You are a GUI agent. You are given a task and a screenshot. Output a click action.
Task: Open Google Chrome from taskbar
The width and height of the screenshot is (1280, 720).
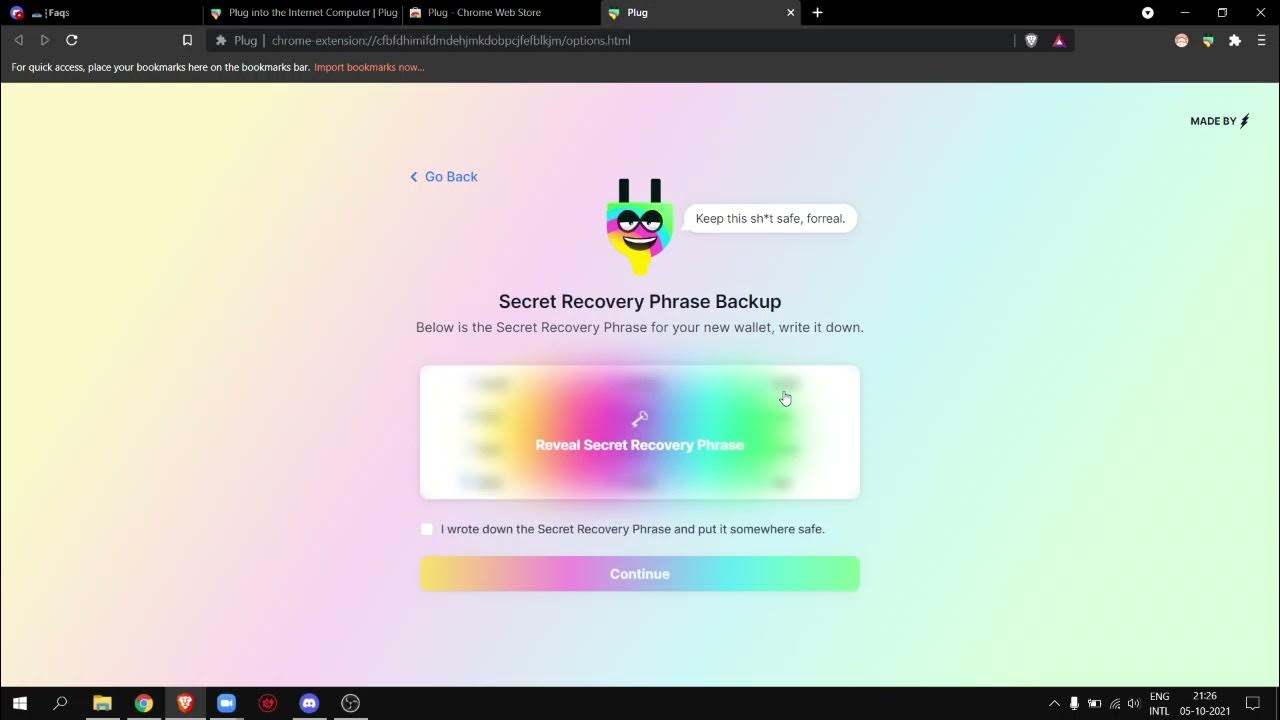pos(144,703)
